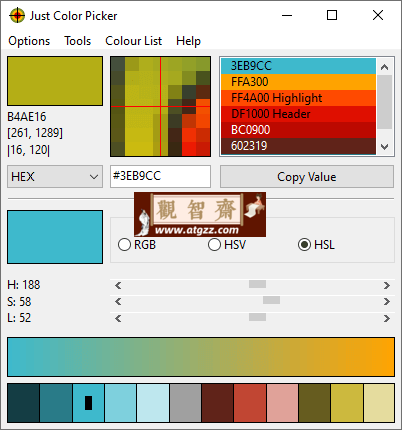Pick the dark olive palette swatch

[x=315, y=403]
